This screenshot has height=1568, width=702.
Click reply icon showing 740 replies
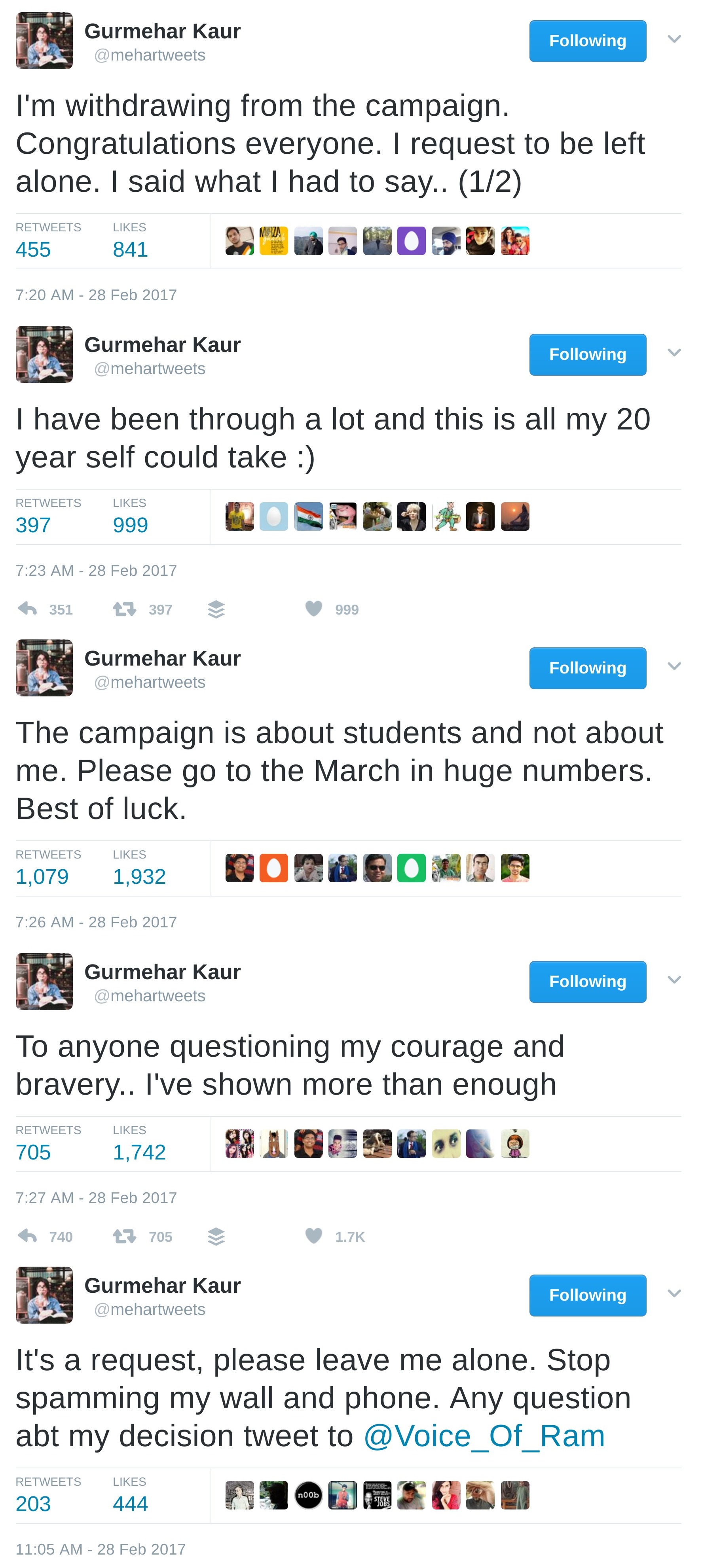click(27, 1235)
